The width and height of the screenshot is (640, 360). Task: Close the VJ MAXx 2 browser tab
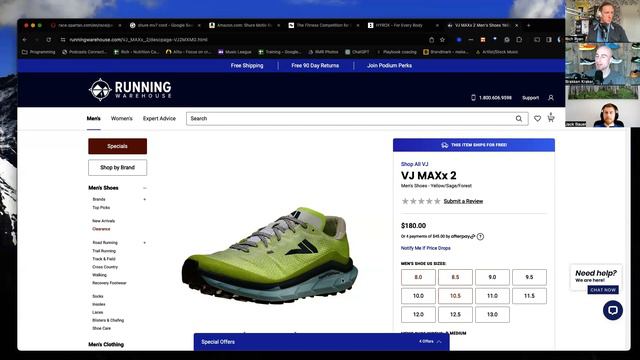pos(517,25)
